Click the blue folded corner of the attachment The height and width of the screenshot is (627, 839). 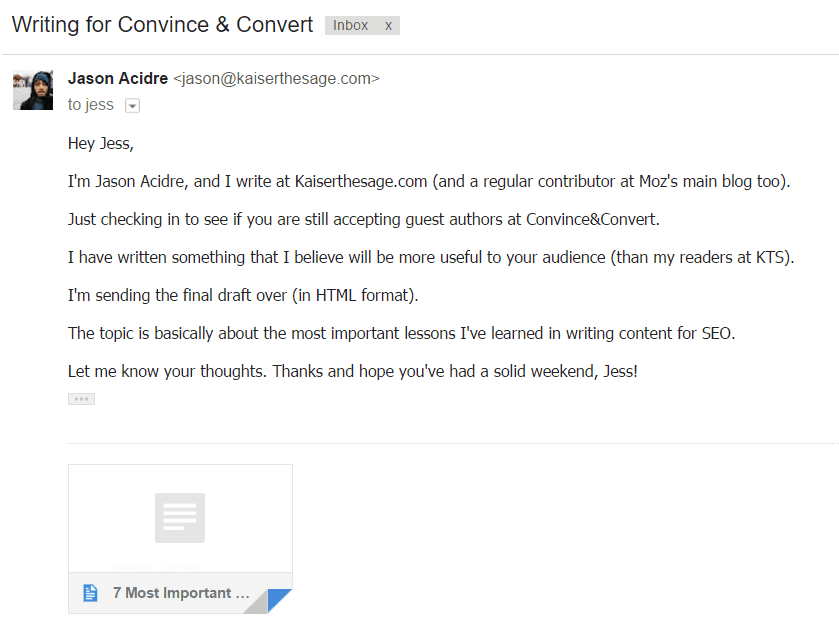[x=279, y=601]
